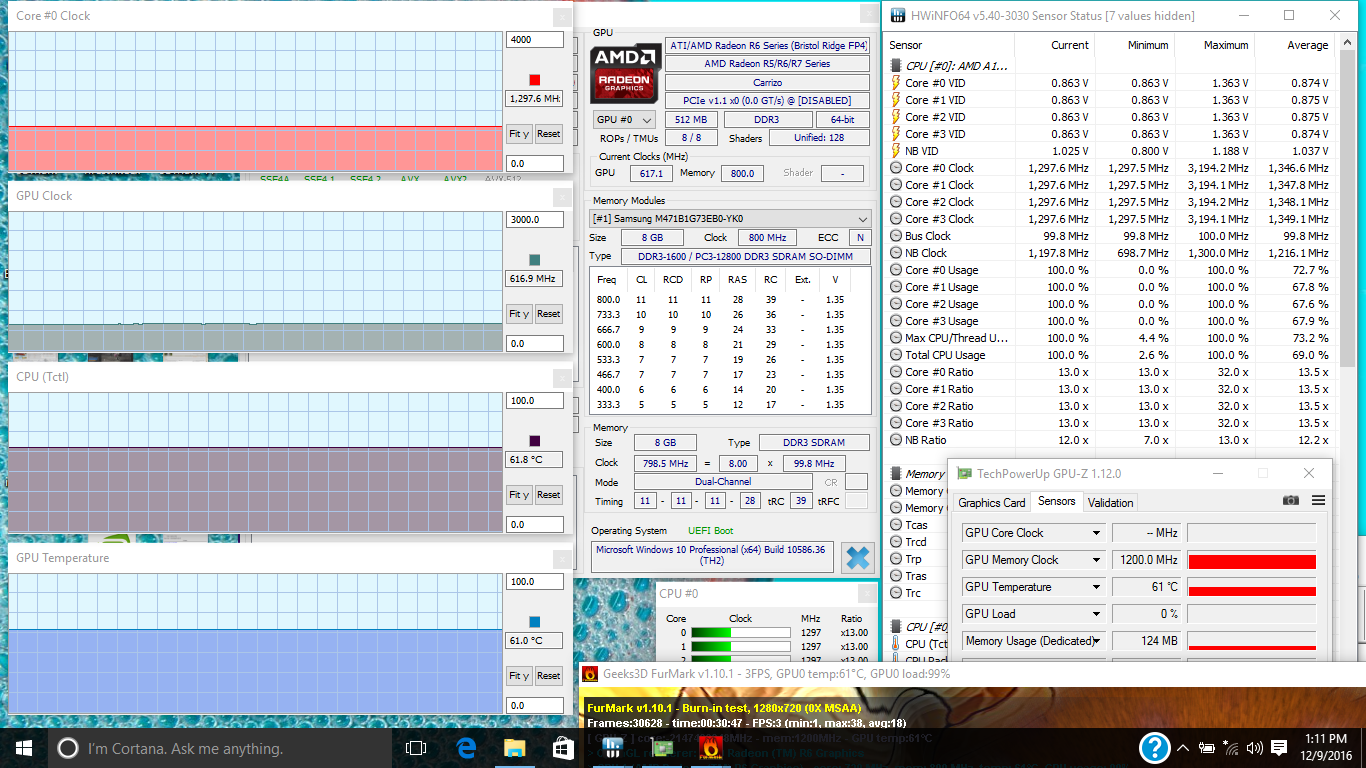Viewport: 1366px width, 768px height.
Task: Open the volume speaker tray icon
Action: click(x=1255, y=748)
